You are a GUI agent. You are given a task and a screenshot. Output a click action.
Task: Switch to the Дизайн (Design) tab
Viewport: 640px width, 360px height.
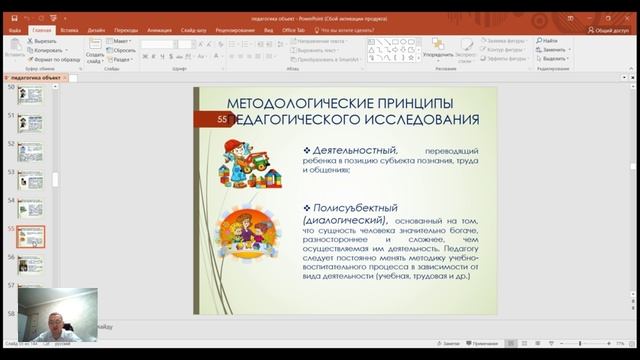click(96, 30)
